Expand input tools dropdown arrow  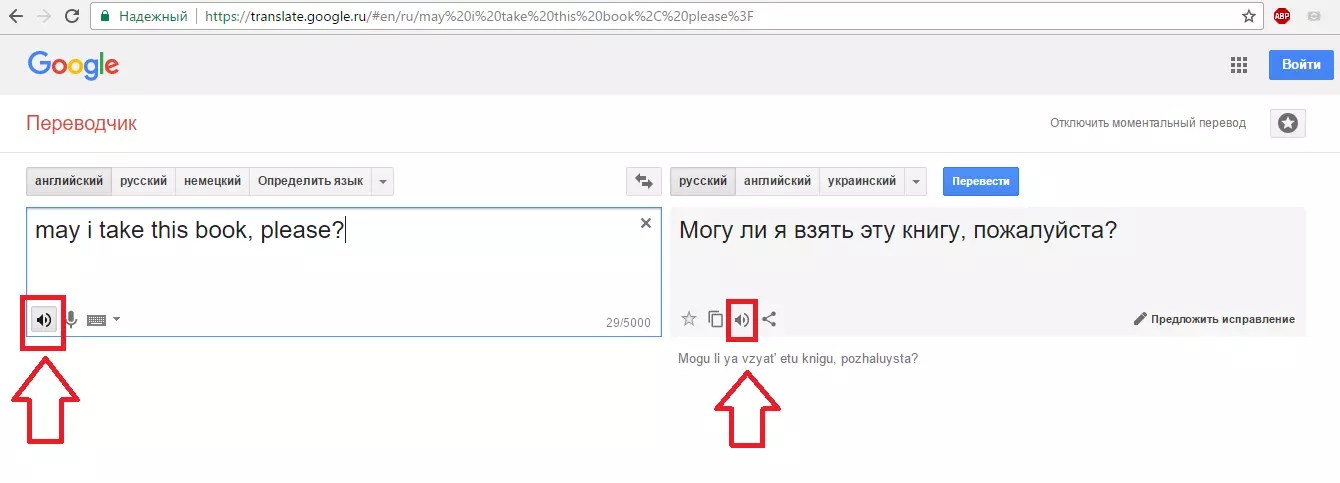(117, 320)
